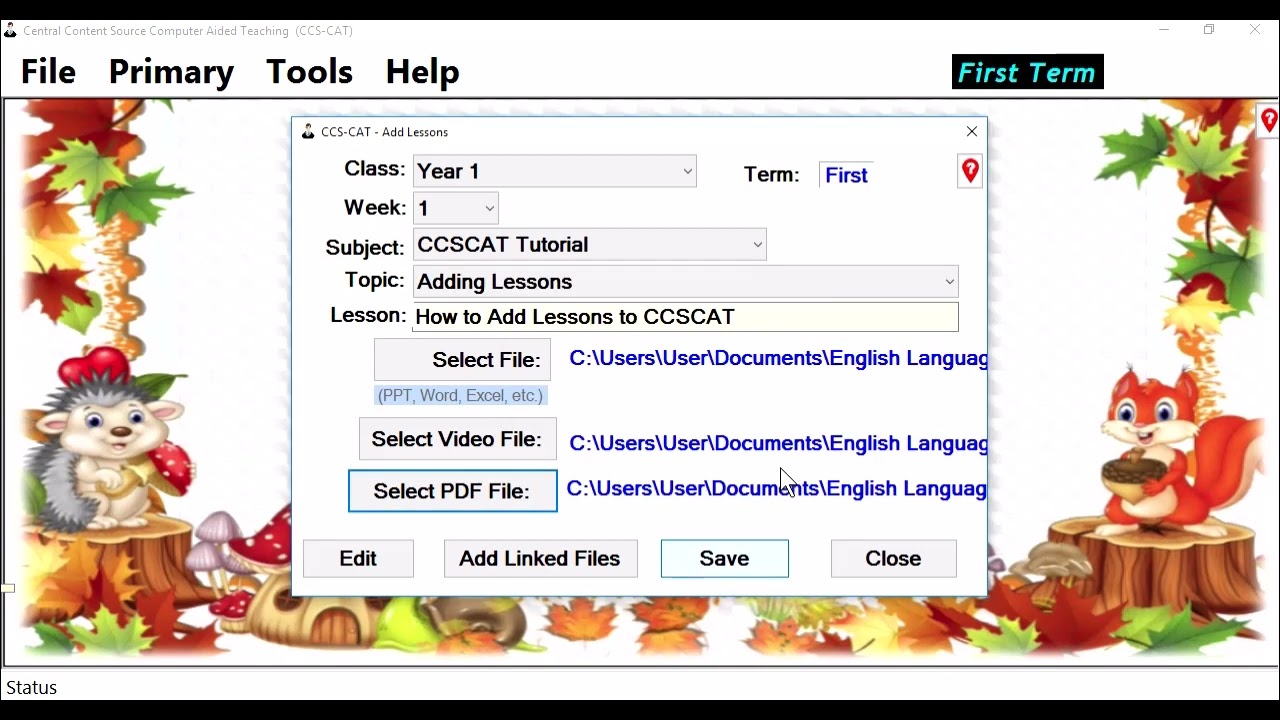Save the lesson with Save button

[x=725, y=559]
